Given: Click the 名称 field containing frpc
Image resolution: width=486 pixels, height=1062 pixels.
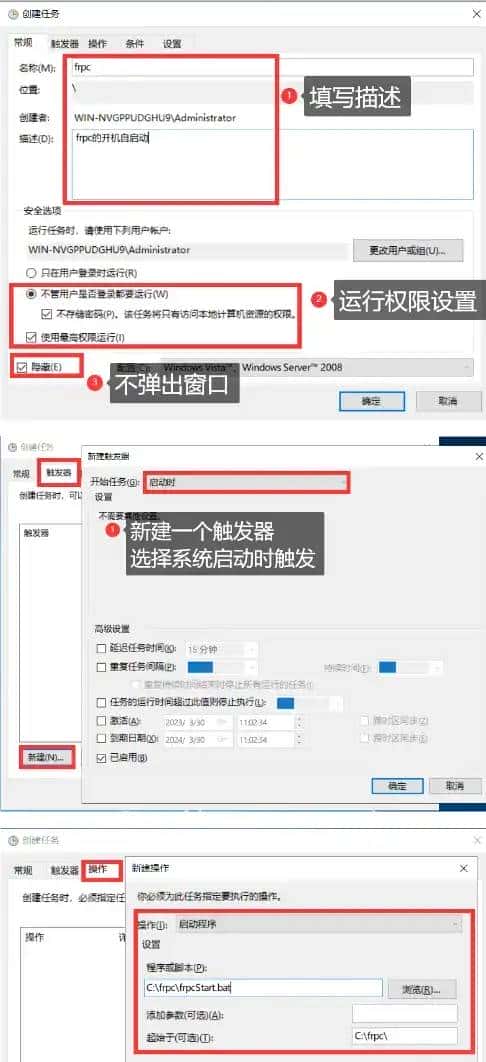Looking at the screenshot, I should (x=272, y=68).
